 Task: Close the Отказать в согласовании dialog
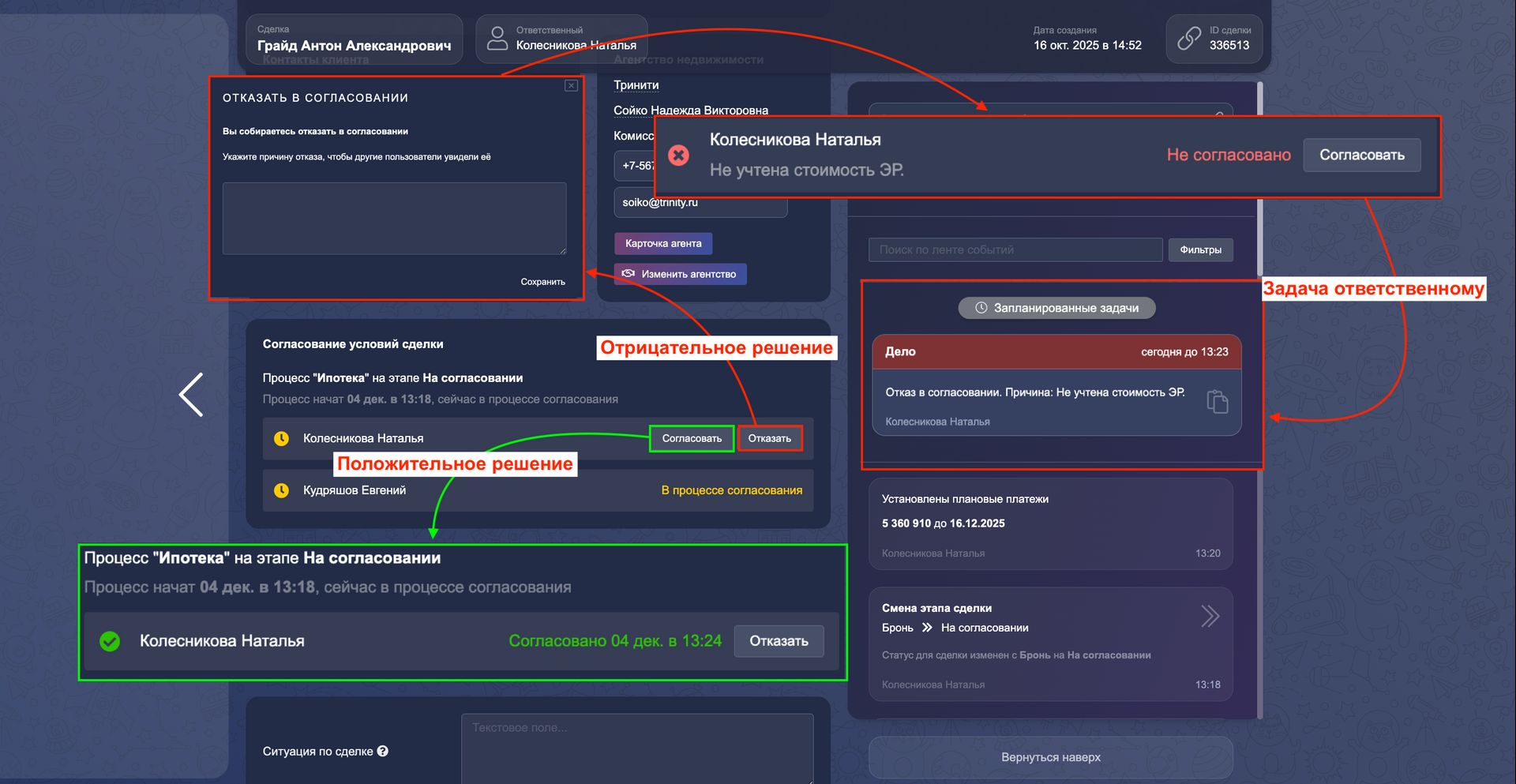(x=571, y=85)
